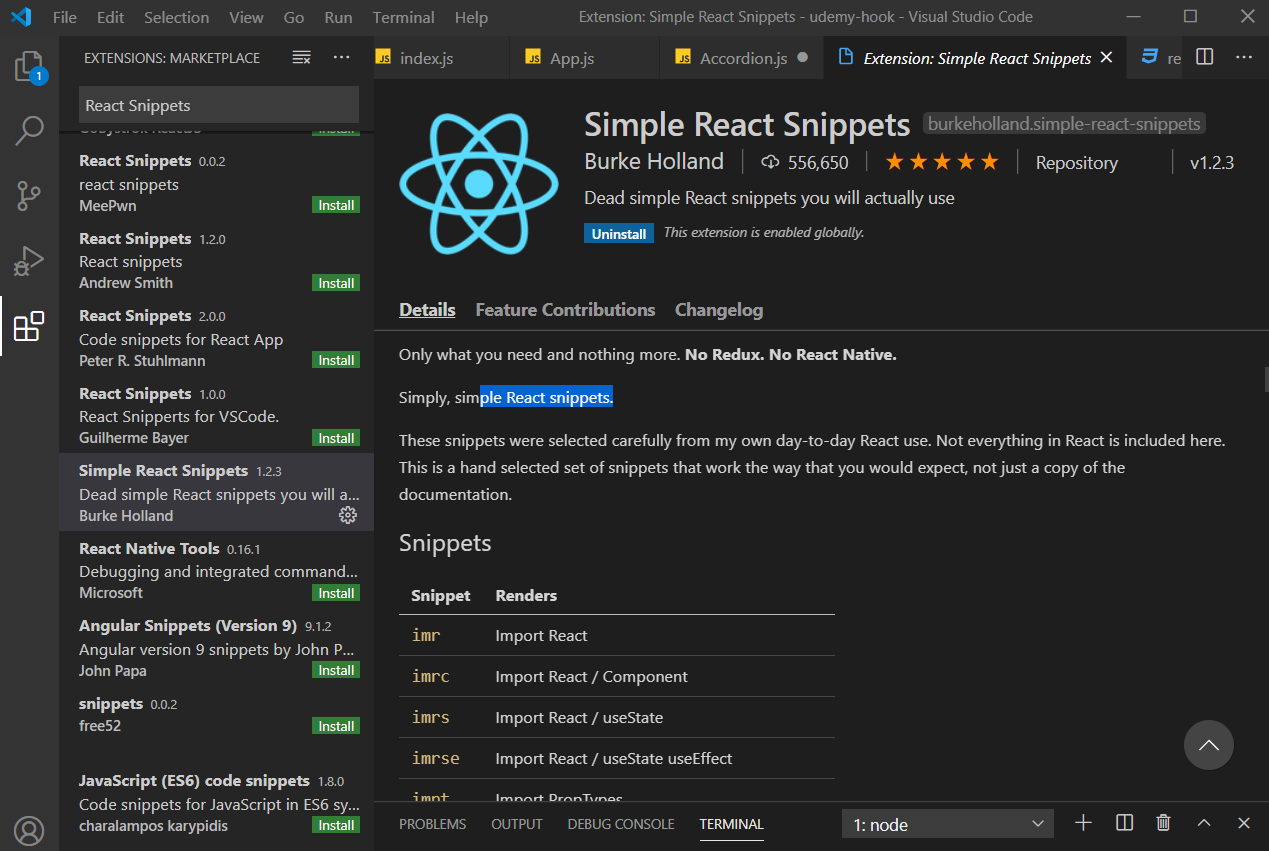Open Extensions panel more actions ellipsis
Image resolution: width=1269 pixels, height=851 pixels.
pos(342,58)
